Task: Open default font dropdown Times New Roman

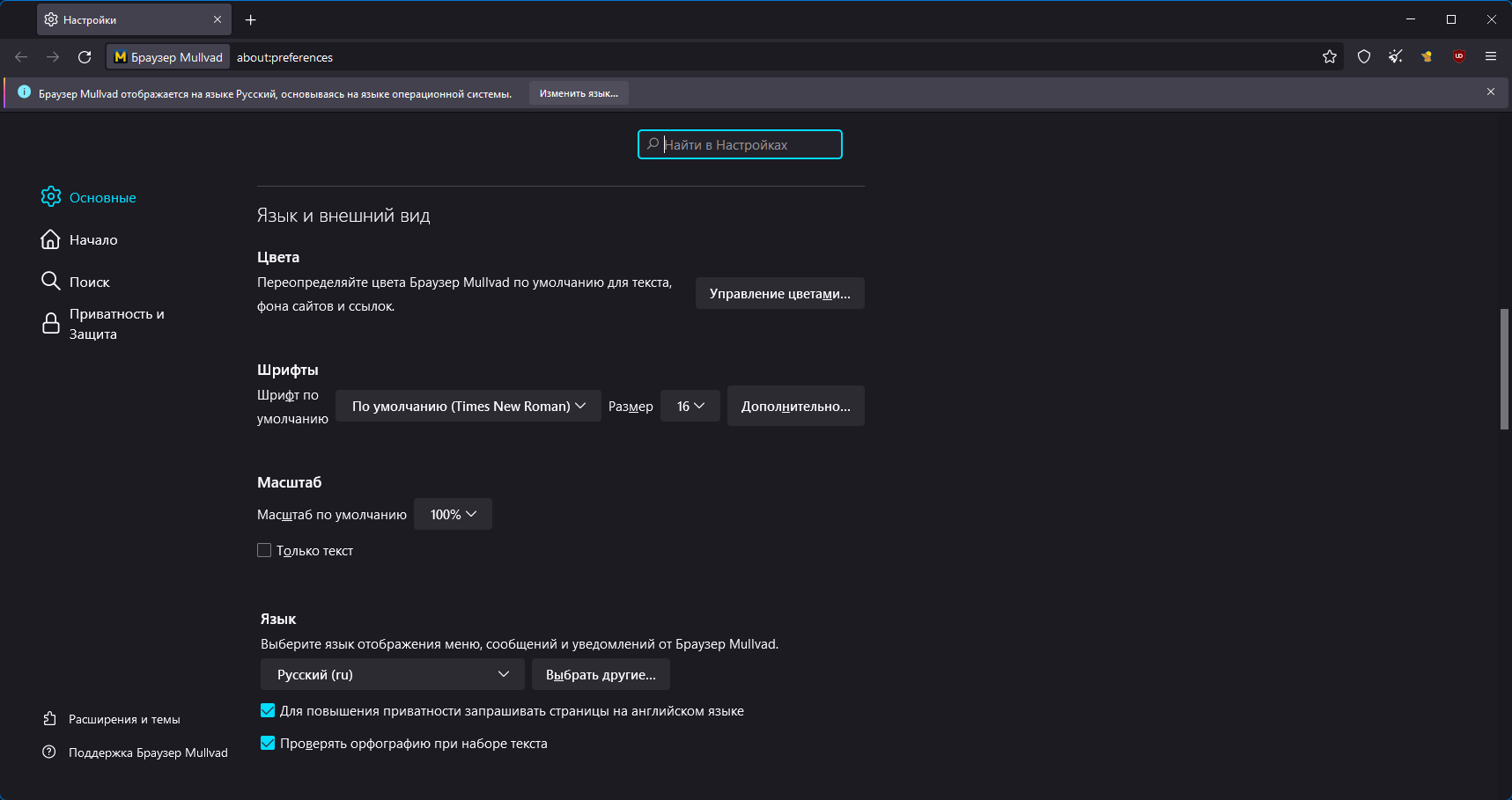Action: click(468, 406)
